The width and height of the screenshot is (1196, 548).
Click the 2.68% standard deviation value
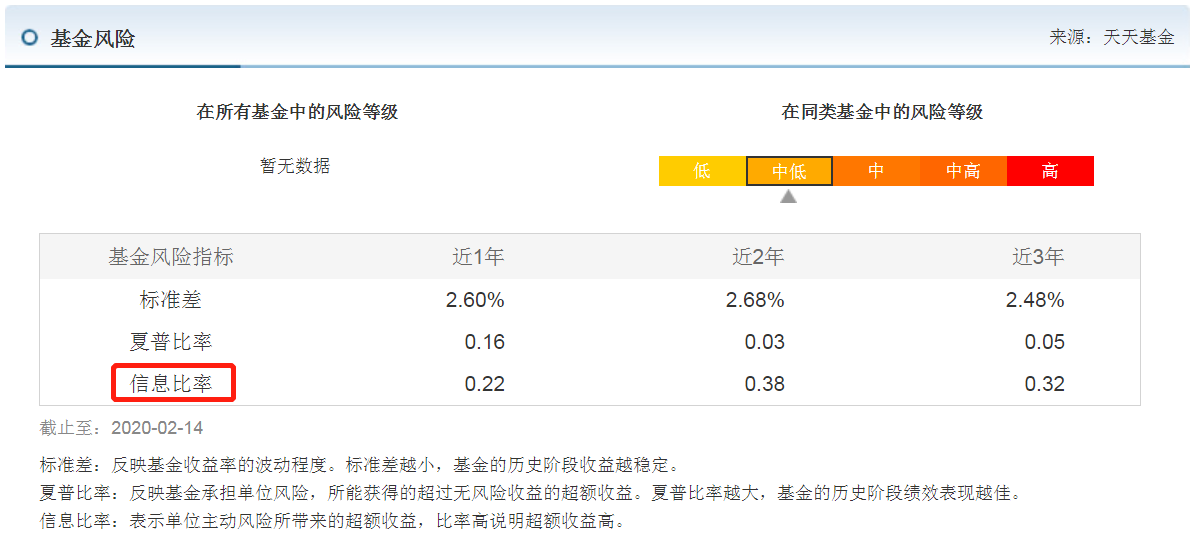[x=755, y=300]
